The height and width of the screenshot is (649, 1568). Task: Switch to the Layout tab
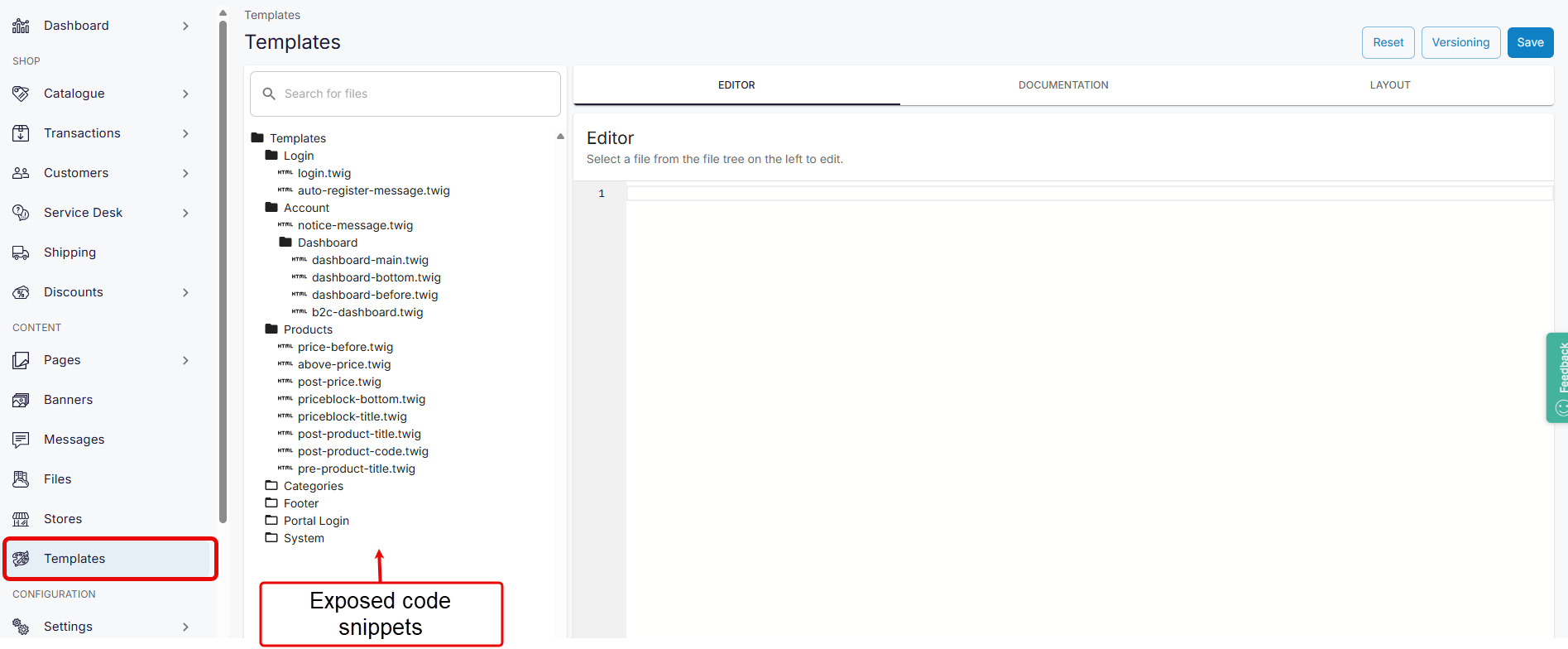coord(1389,85)
